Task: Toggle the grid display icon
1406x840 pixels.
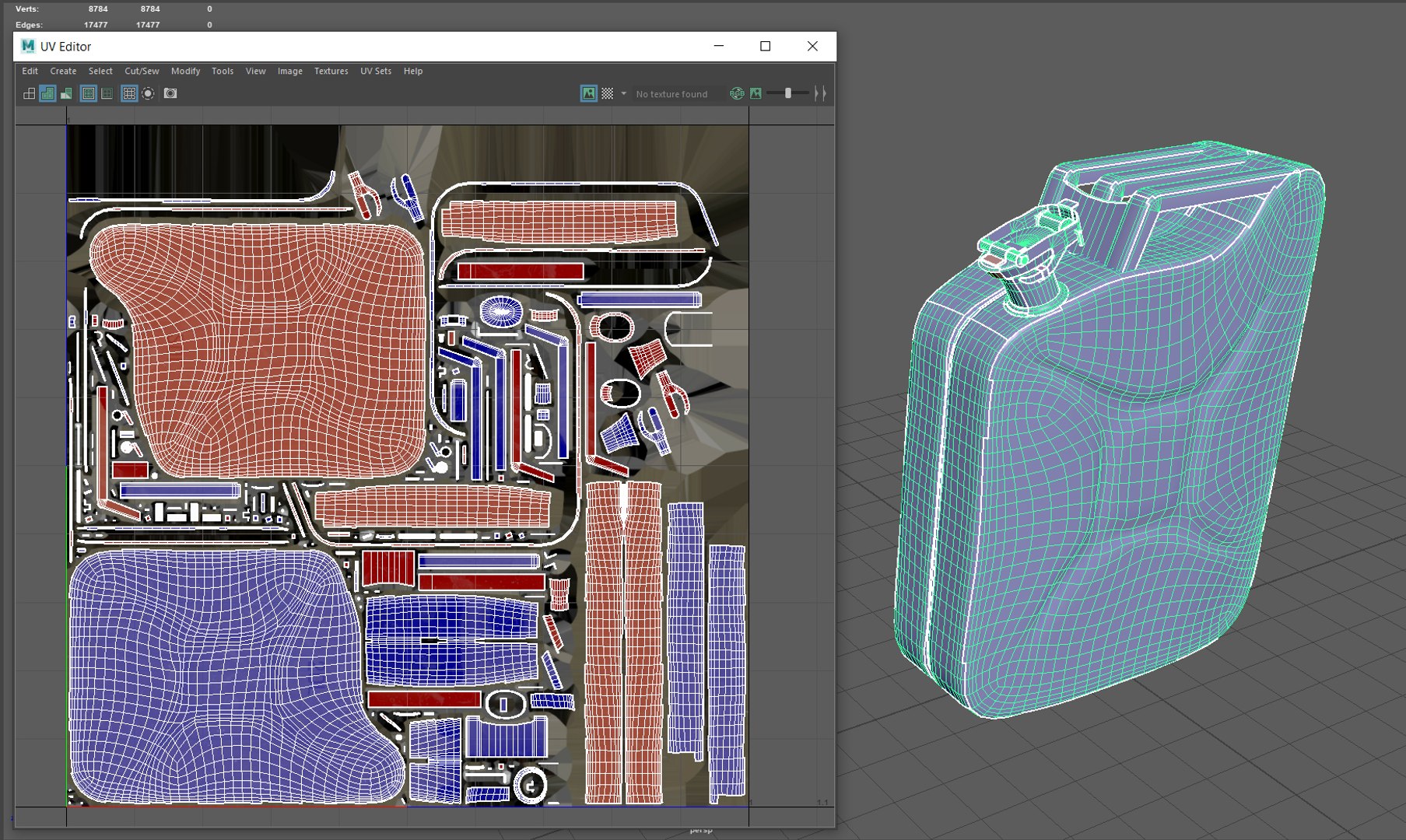Action: pyautogui.click(x=129, y=93)
